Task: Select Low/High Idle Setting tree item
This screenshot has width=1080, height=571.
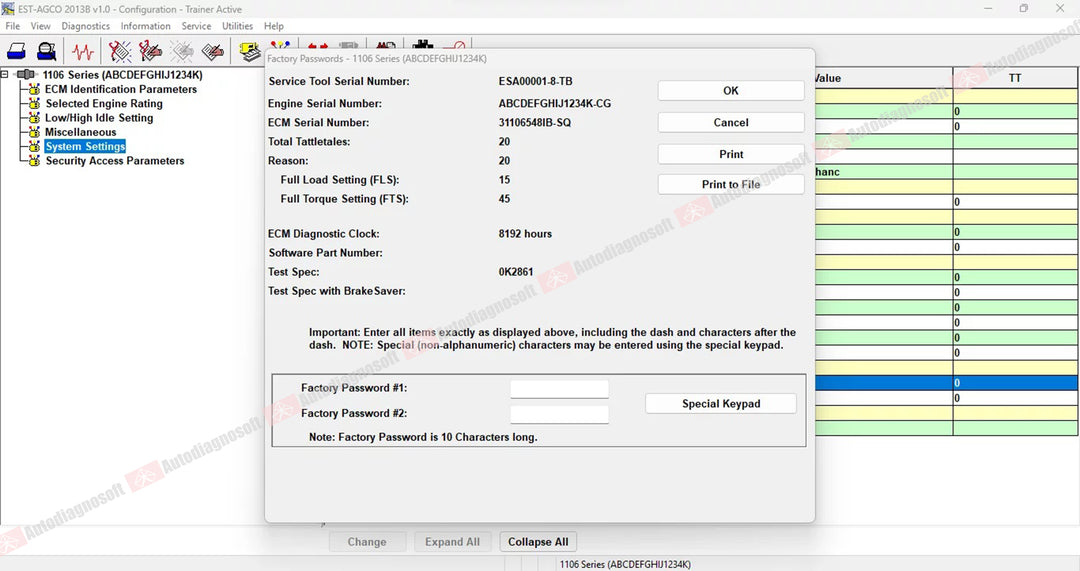Action: 99,118
